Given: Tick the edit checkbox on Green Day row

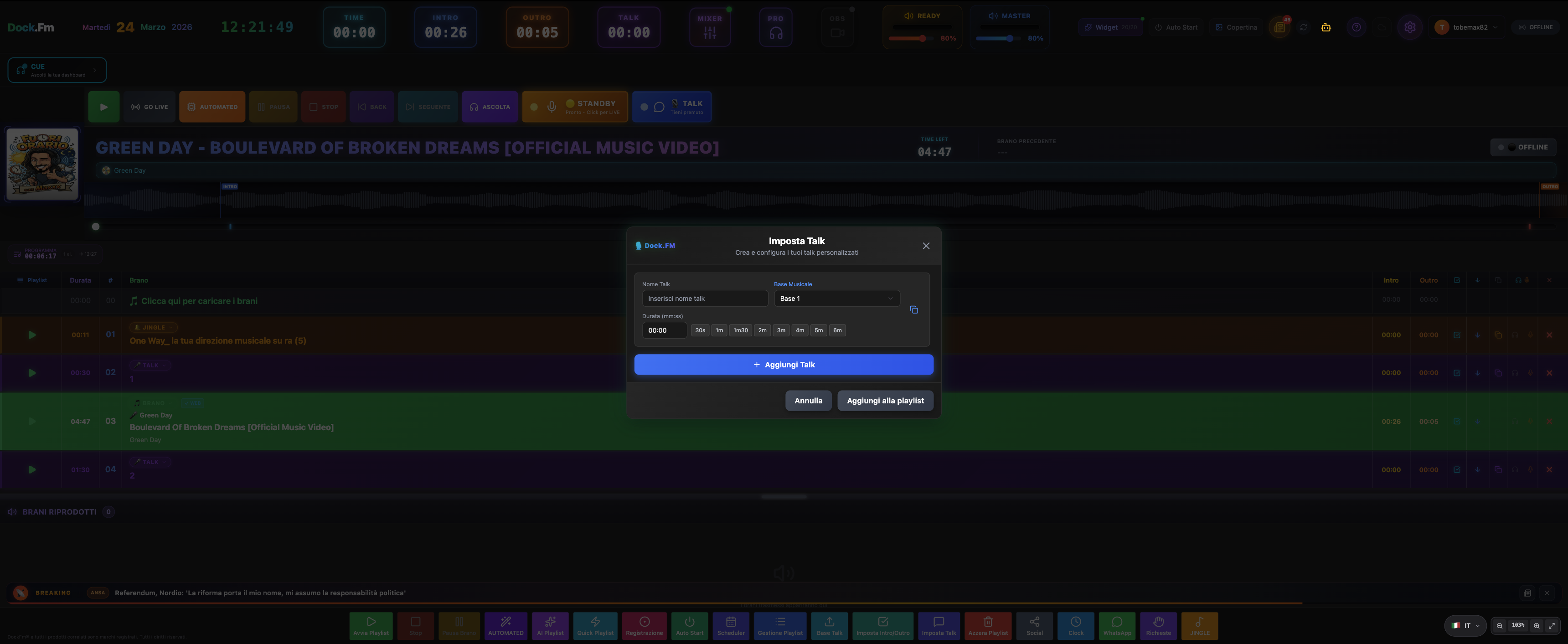Looking at the screenshot, I should (x=1457, y=421).
